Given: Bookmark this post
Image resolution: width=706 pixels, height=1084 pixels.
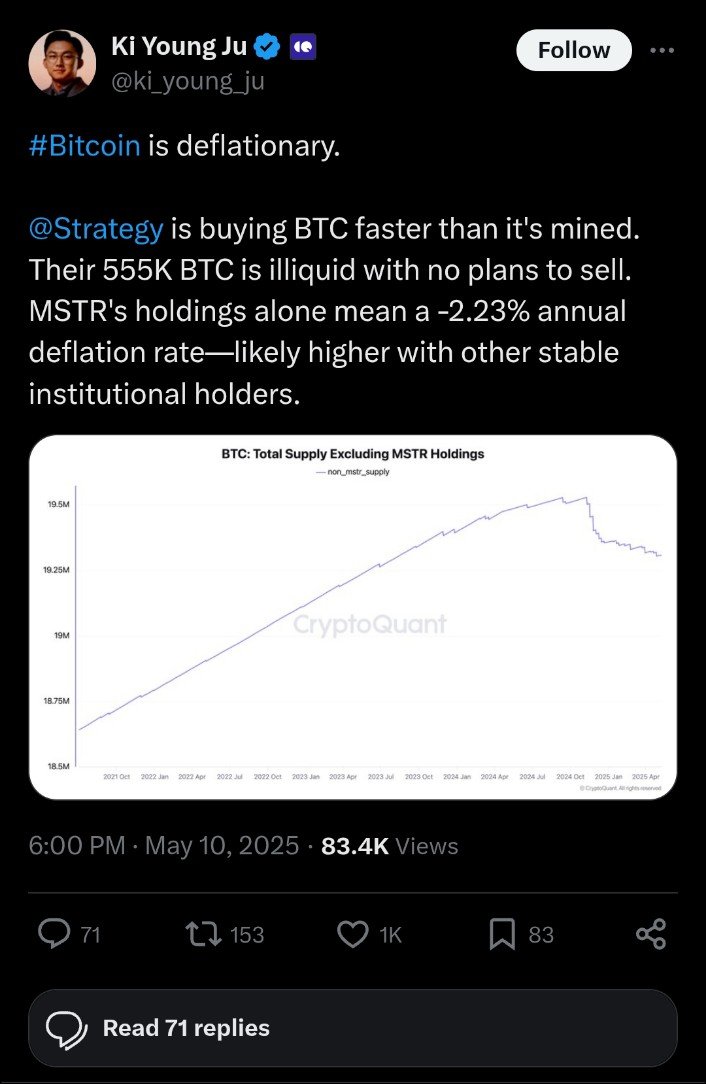Looking at the screenshot, I should tap(503, 934).
